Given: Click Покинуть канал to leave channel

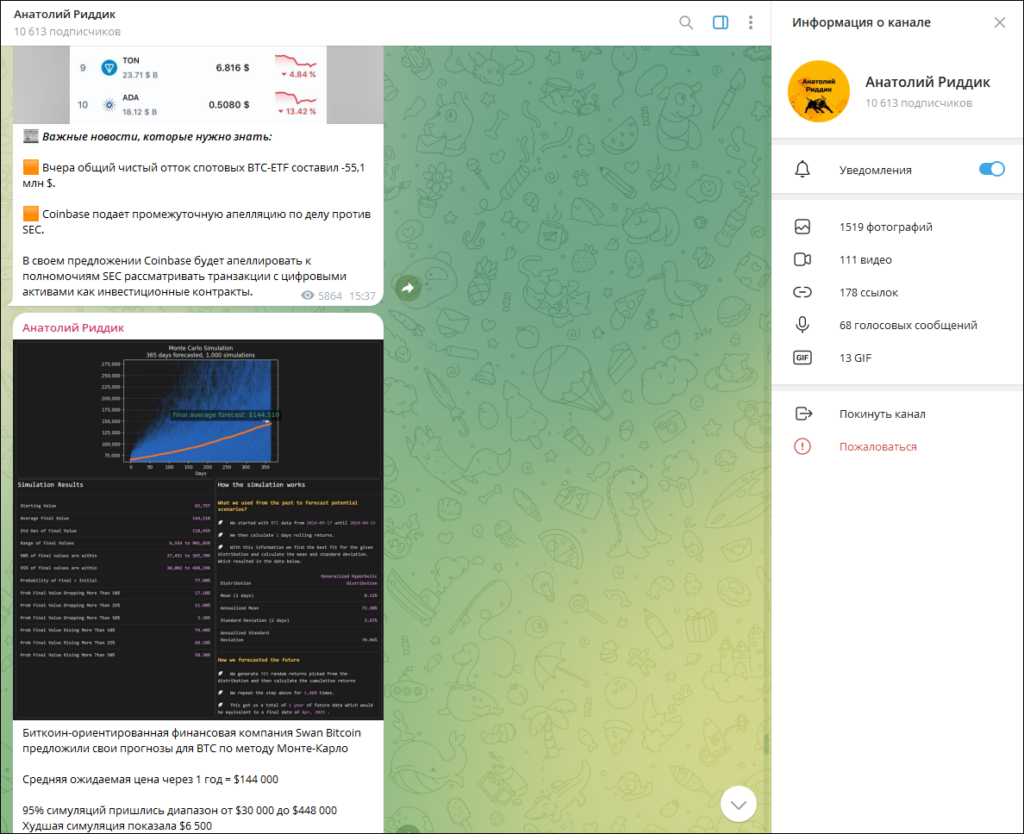Looking at the screenshot, I should [x=882, y=414].
